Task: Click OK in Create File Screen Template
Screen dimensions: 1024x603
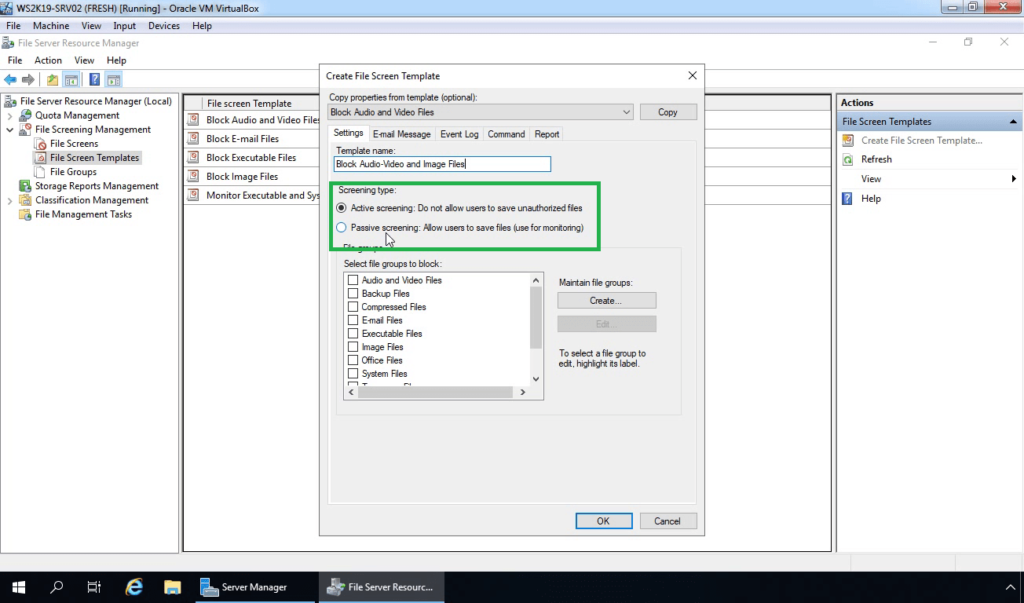Action: (603, 521)
